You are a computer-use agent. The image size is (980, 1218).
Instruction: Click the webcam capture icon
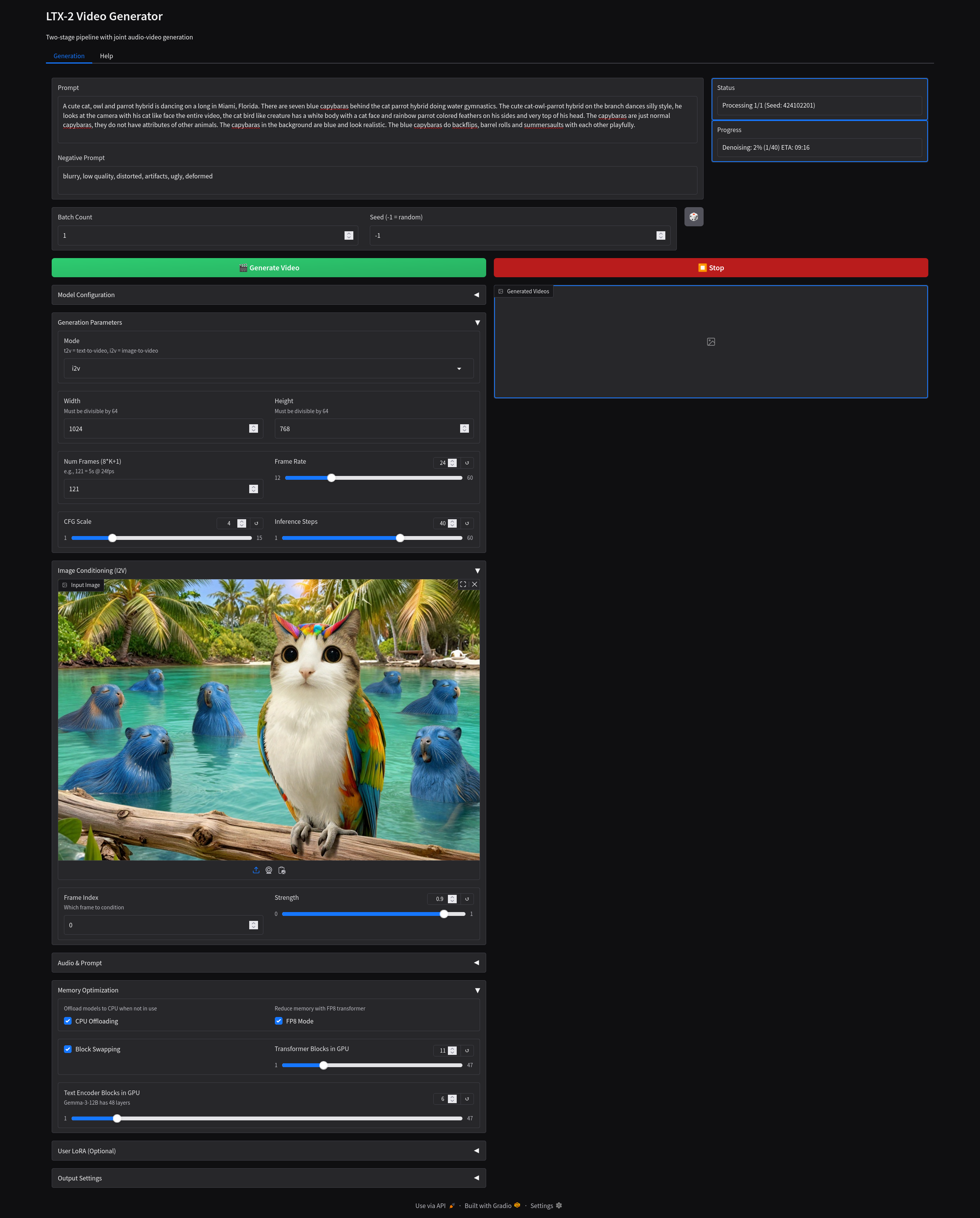269,870
